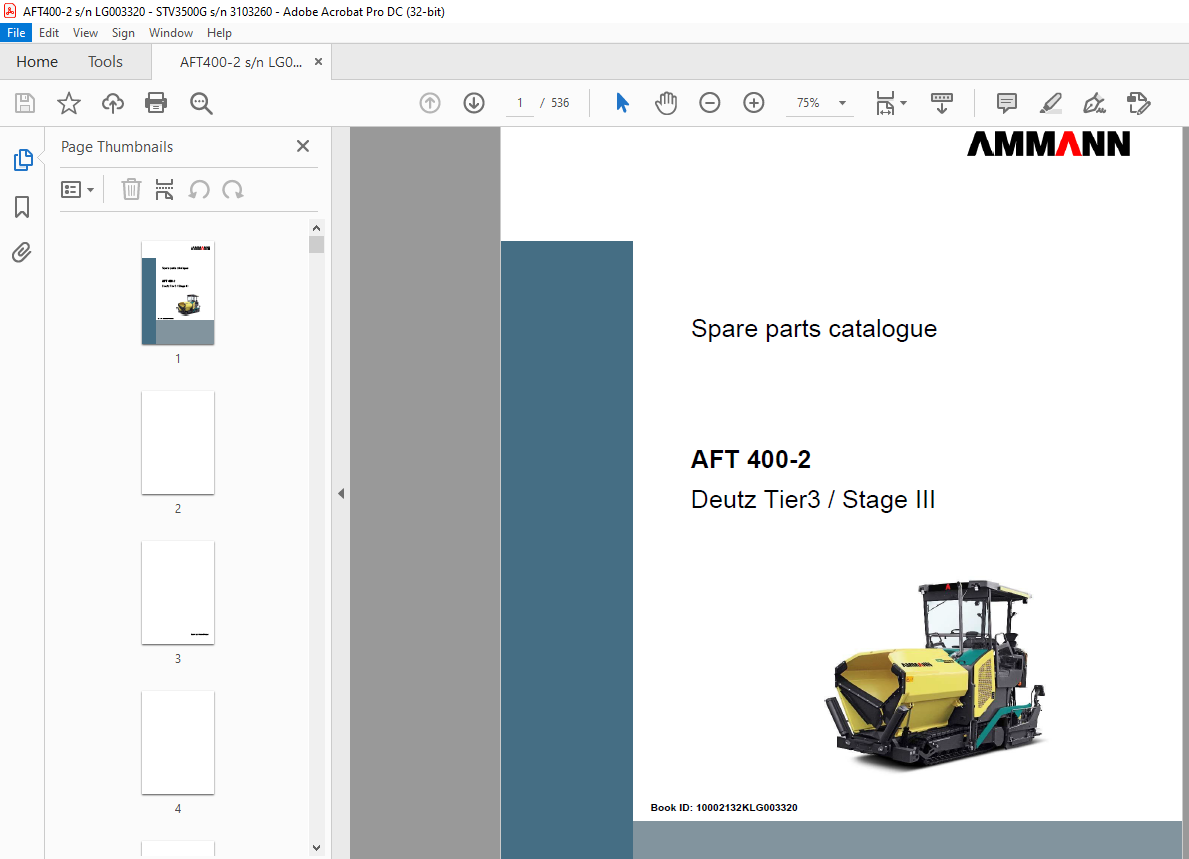Show Page Thumbnails panel icon

point(23,160)
